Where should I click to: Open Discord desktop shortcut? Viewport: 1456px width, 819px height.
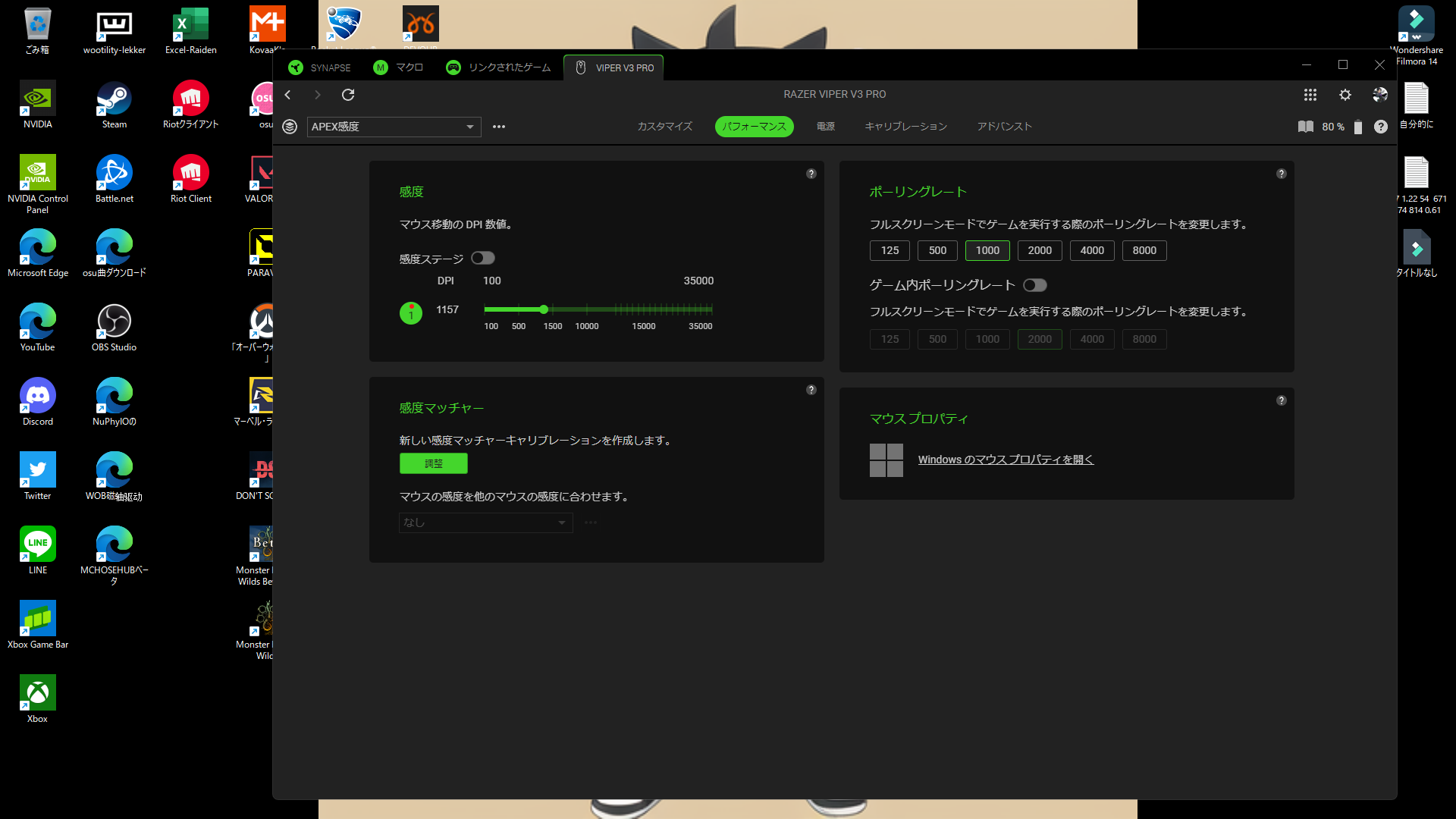[x=38, y=403]
